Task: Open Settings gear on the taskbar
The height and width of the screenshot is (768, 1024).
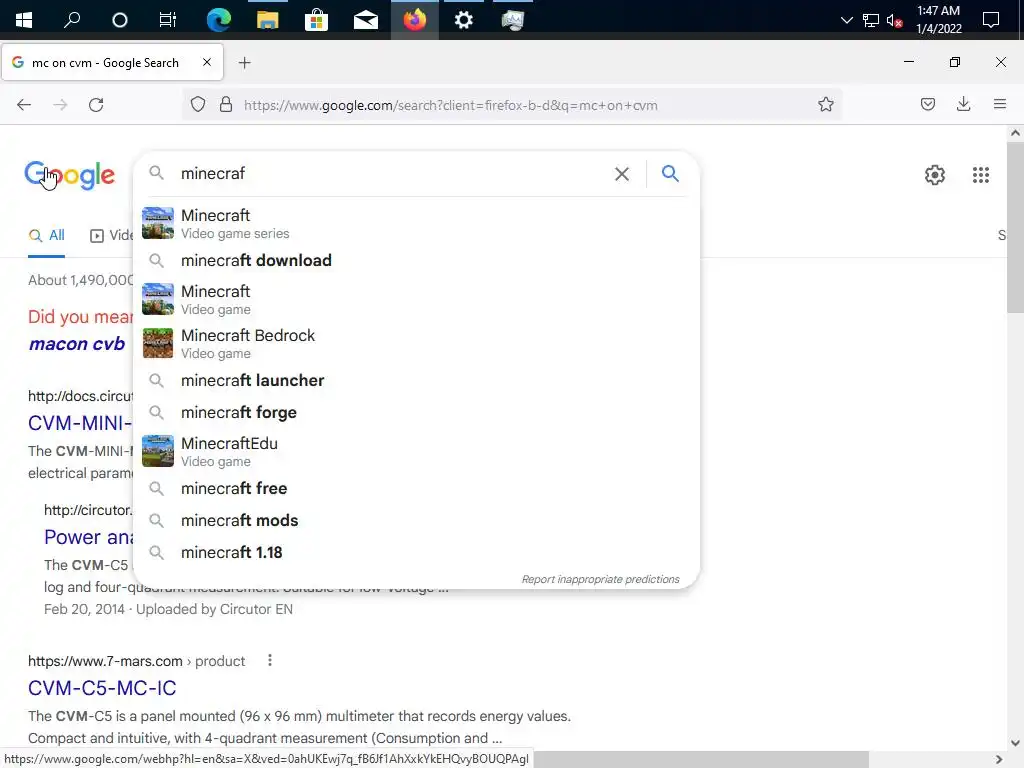Action: (464, 20)
